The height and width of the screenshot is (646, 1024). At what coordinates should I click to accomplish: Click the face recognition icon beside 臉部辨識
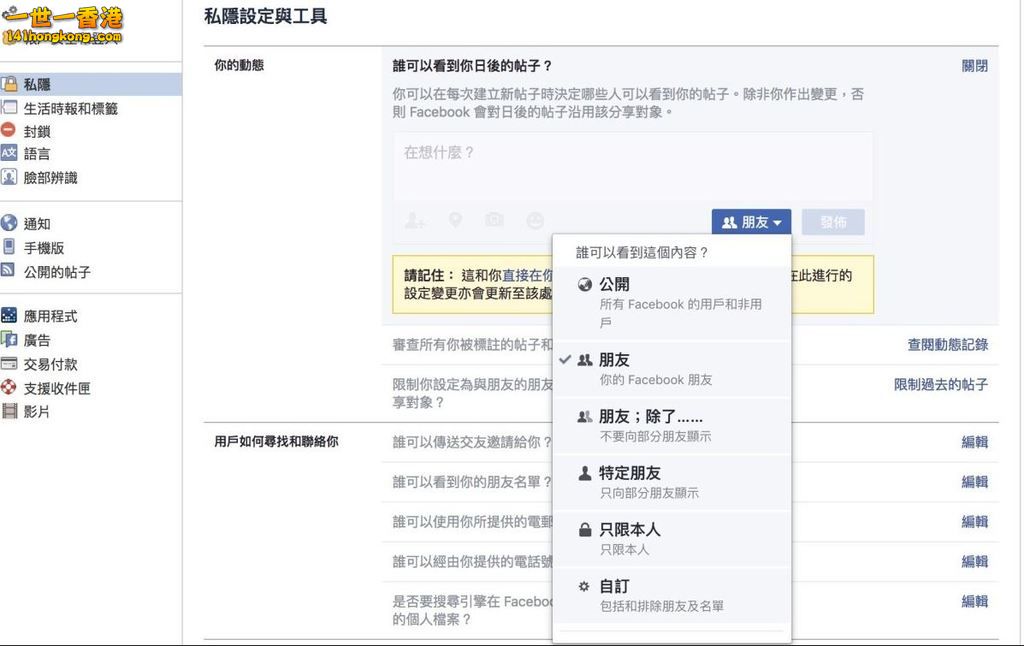click(x=9, y=176)
